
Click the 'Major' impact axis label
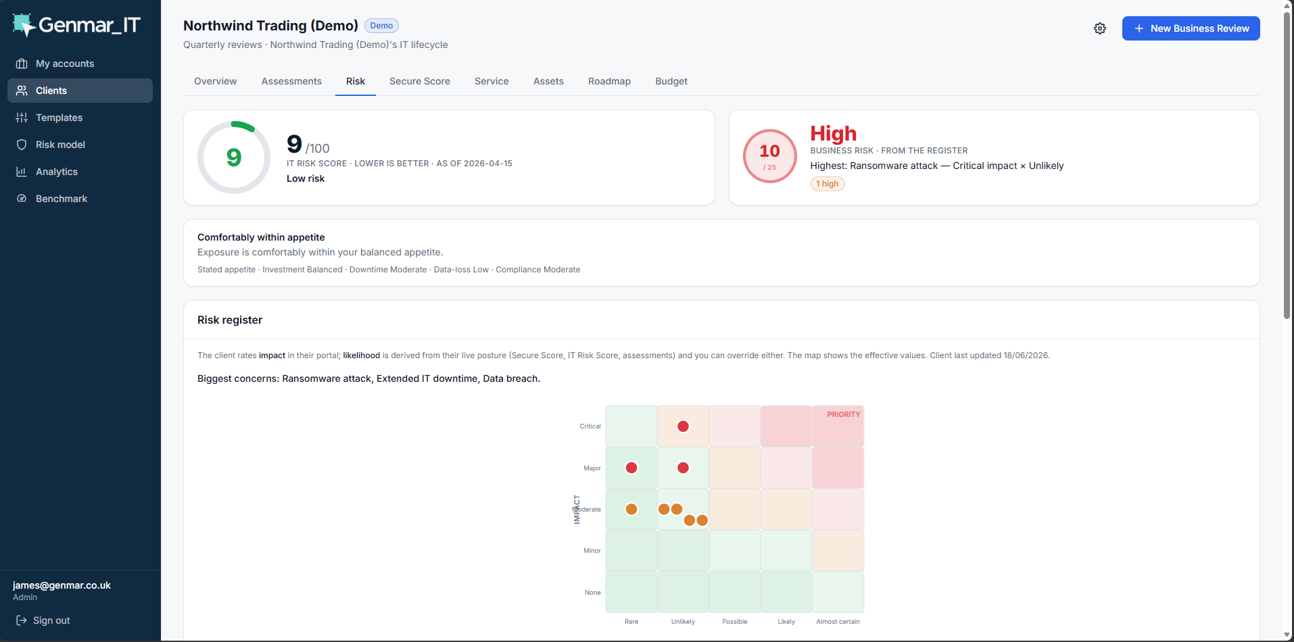tap(592, 468)
